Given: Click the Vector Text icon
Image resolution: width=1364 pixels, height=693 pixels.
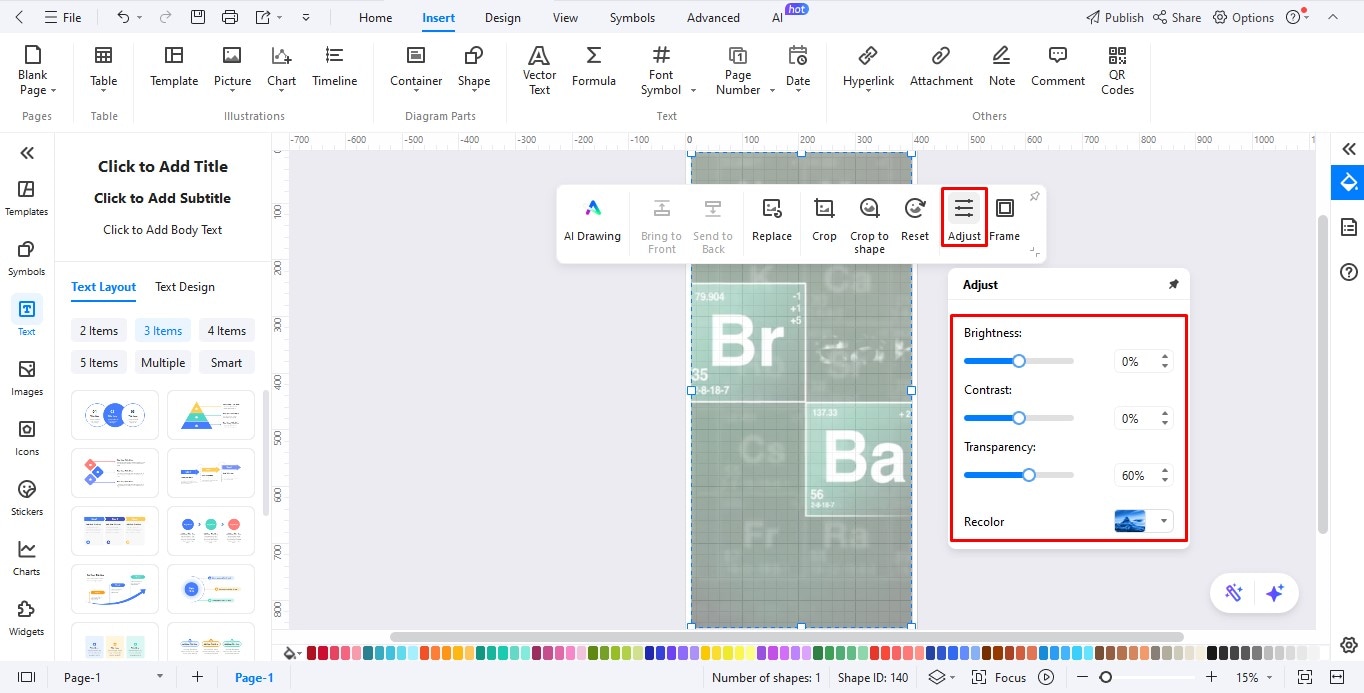Looking at the screenshot, I should 539,70.
